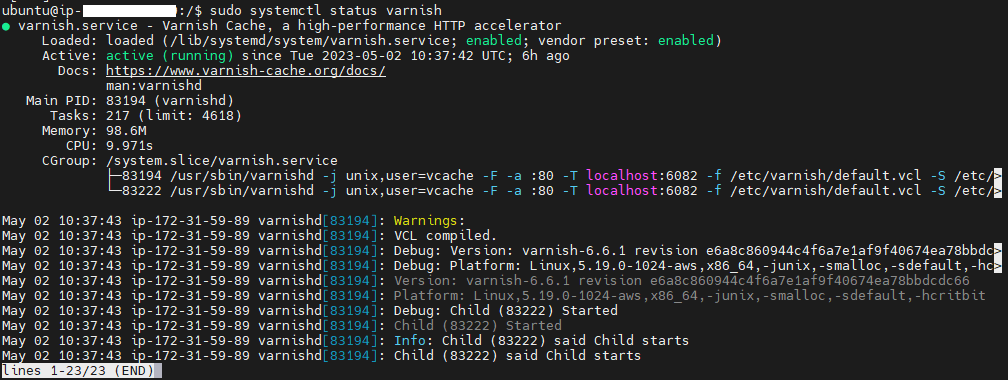Click the green 'active (running)' status text
The width and height of the screenshot is (1008, 380).
[170, 56]
